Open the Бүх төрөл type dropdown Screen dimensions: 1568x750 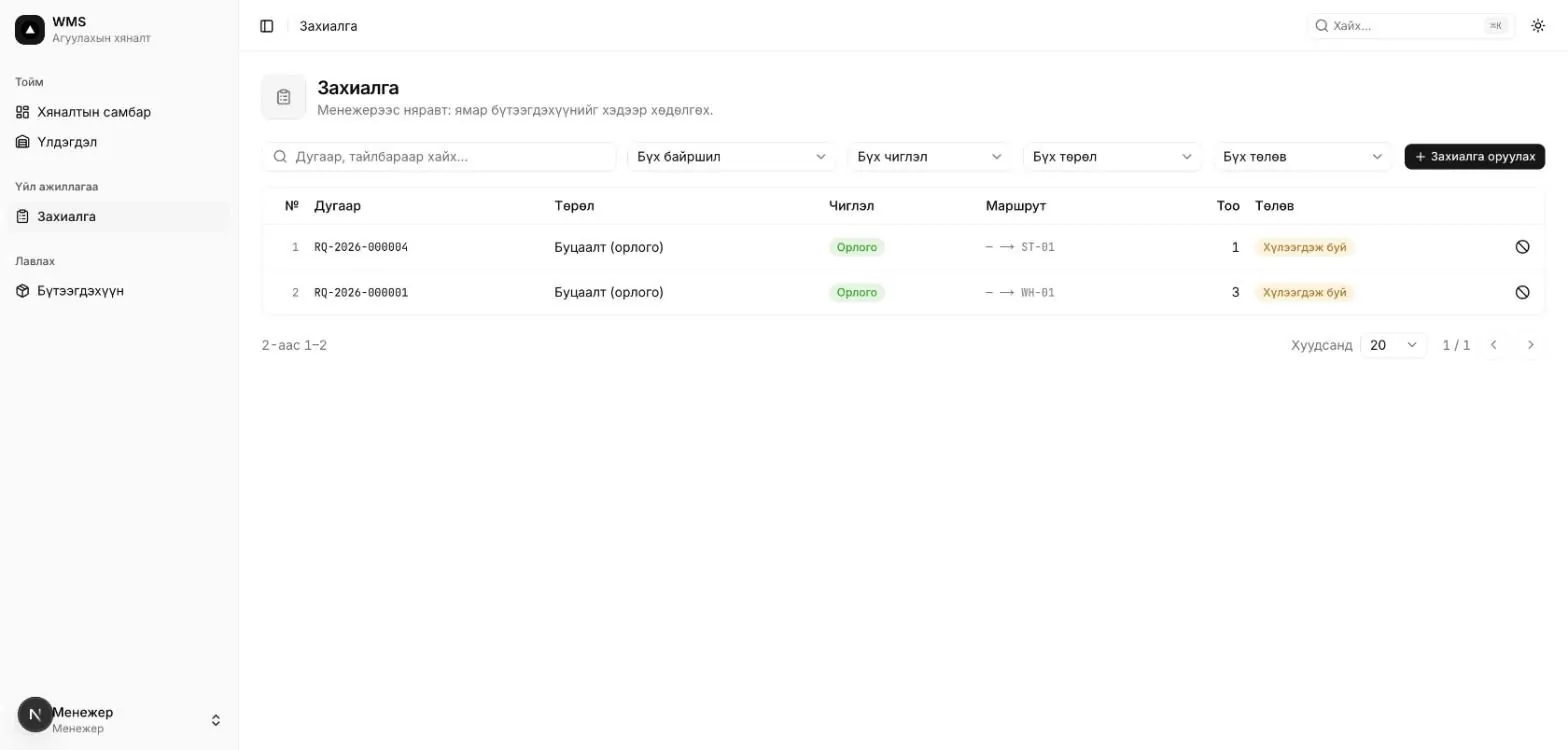coord(1113,157)
